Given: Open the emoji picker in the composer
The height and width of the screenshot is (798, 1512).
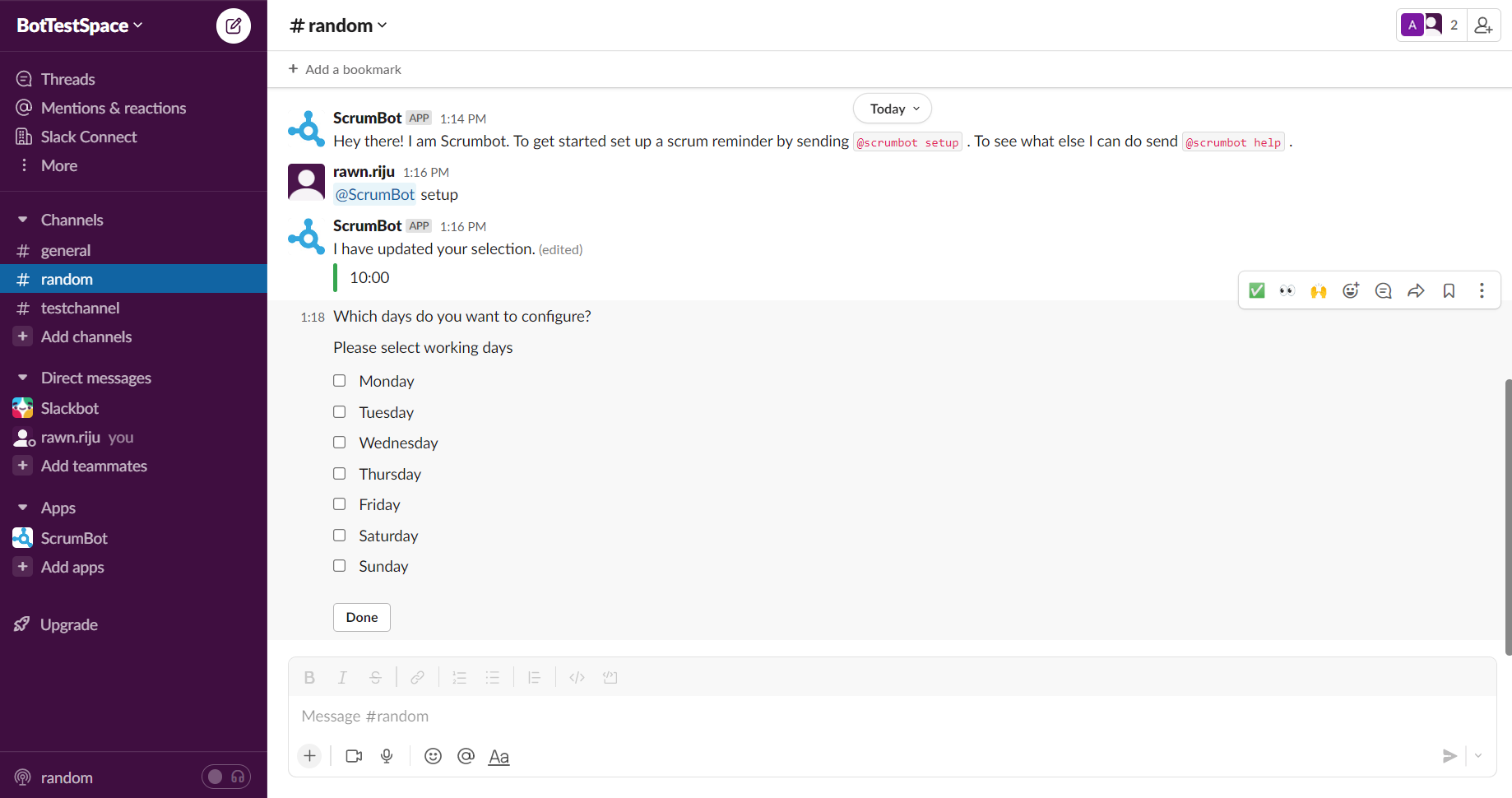Looking at the screenshot, I should point(433,756).
